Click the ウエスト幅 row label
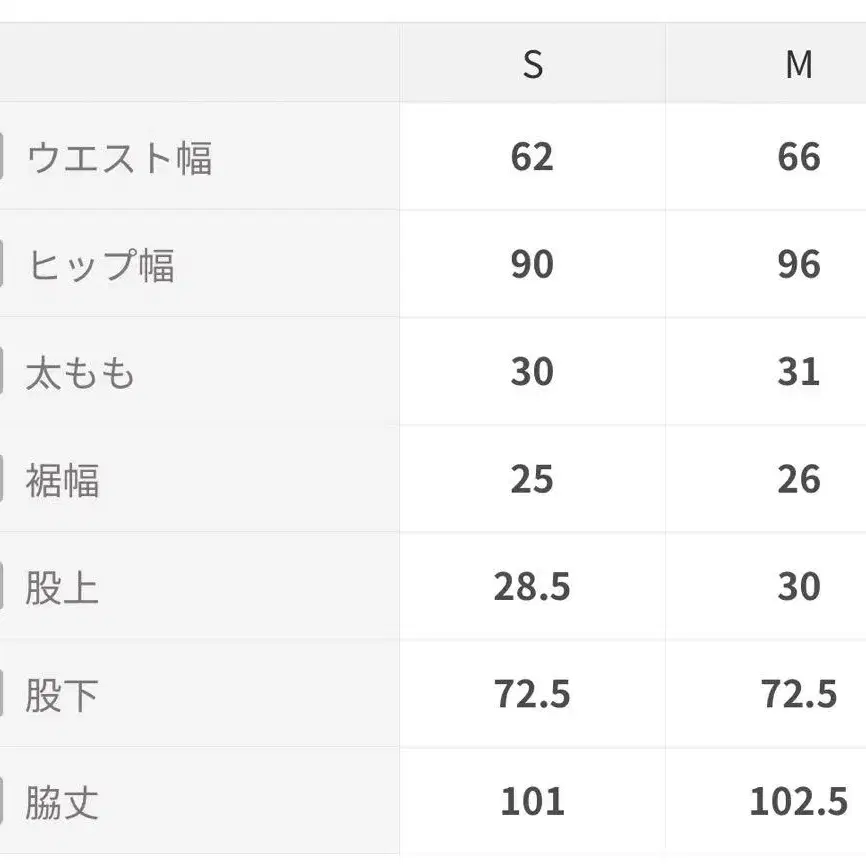Viewport: 866px width, 866px height. pyautogui.click(x=119, y=158)
